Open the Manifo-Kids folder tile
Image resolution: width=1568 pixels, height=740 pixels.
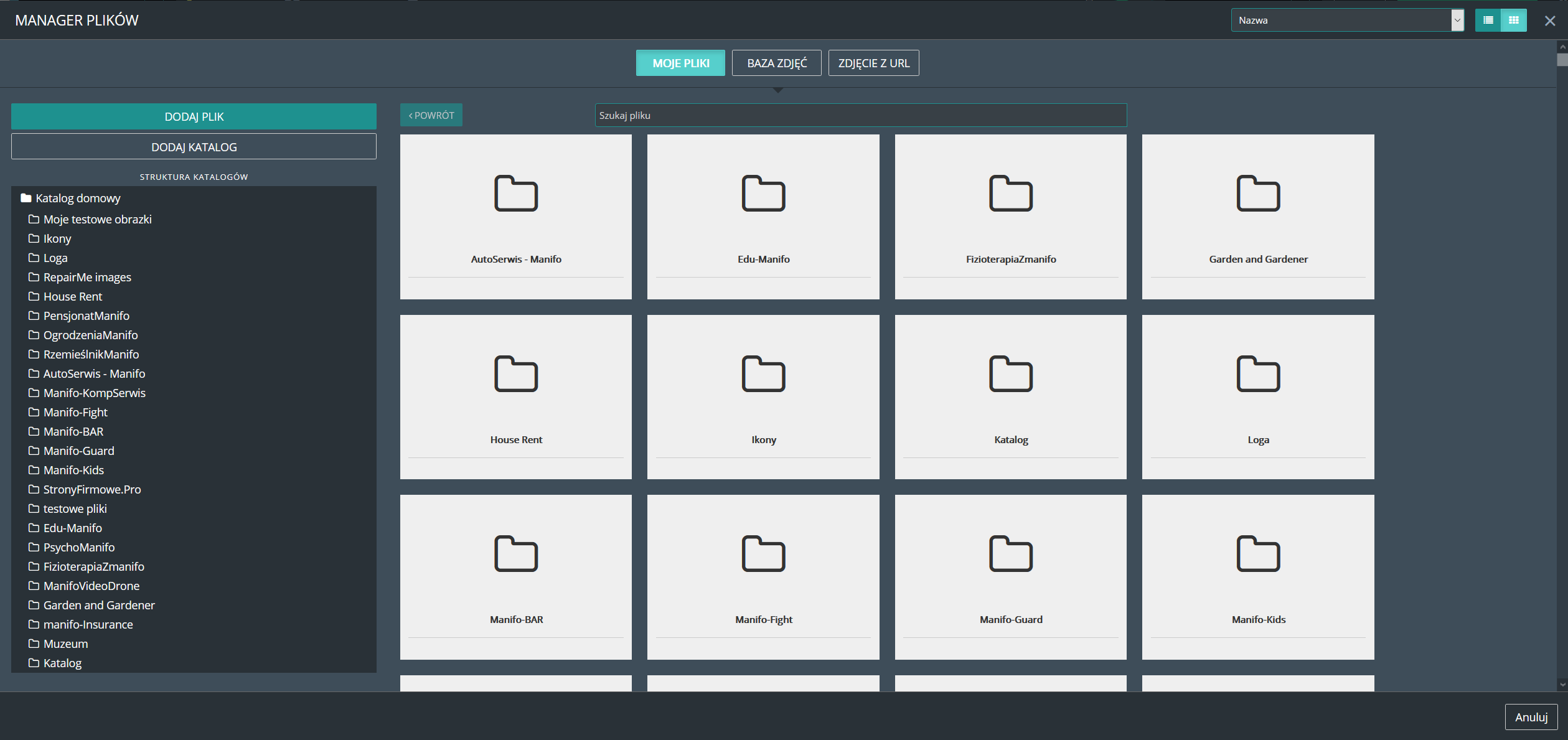tap(1258, 576)
